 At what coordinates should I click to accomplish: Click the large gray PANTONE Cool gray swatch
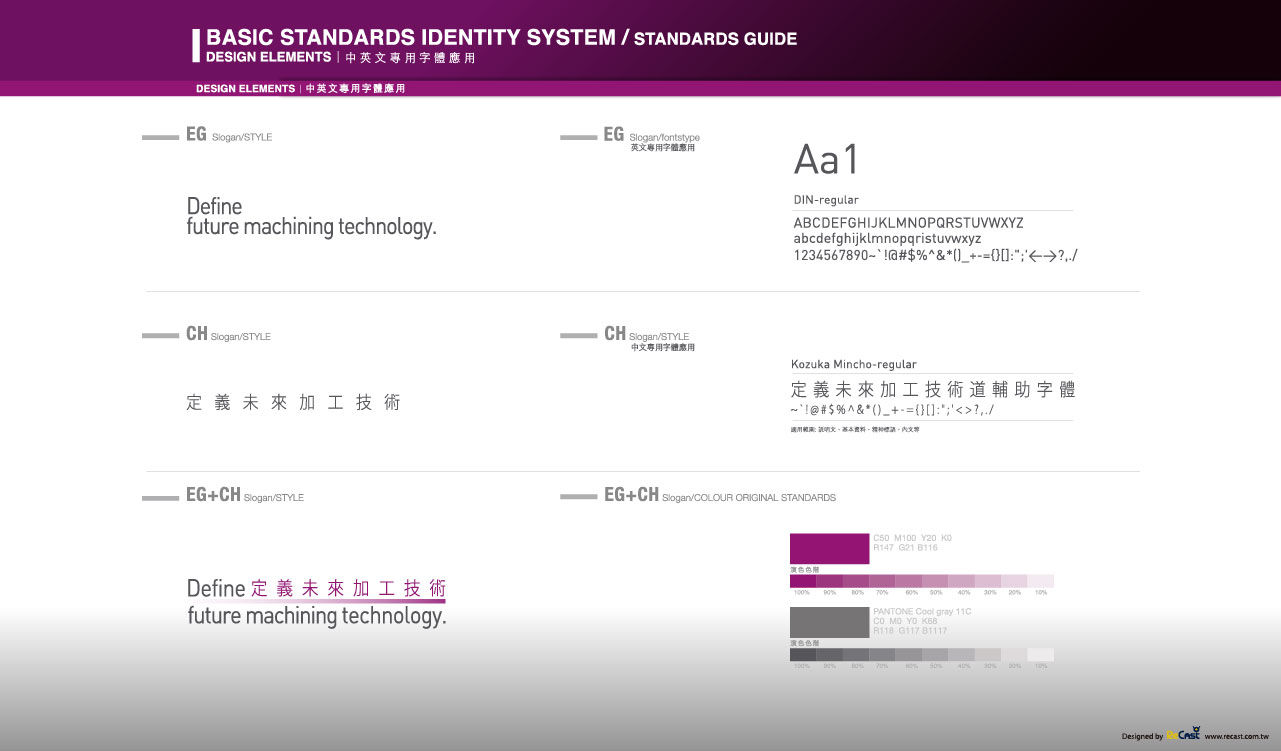pos(829,622)
